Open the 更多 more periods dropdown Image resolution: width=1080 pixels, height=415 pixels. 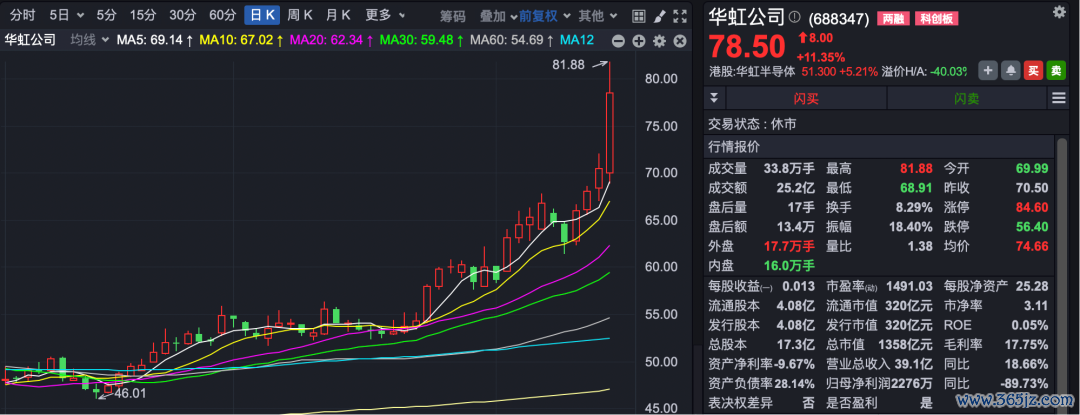384,15
